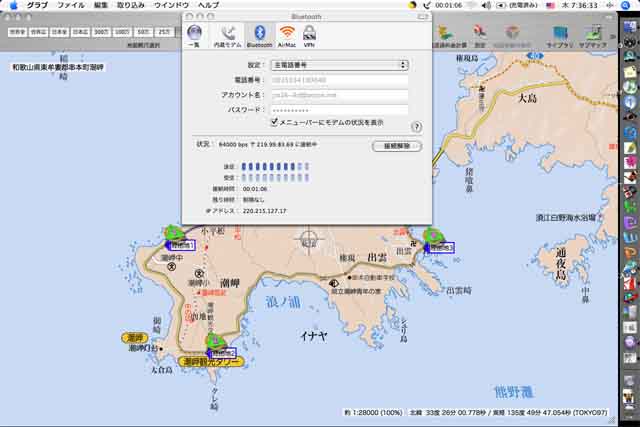This screenshot has width=640, height=427.
Task: Select the 25万 map scale button
Action: (x=164, y=32)
